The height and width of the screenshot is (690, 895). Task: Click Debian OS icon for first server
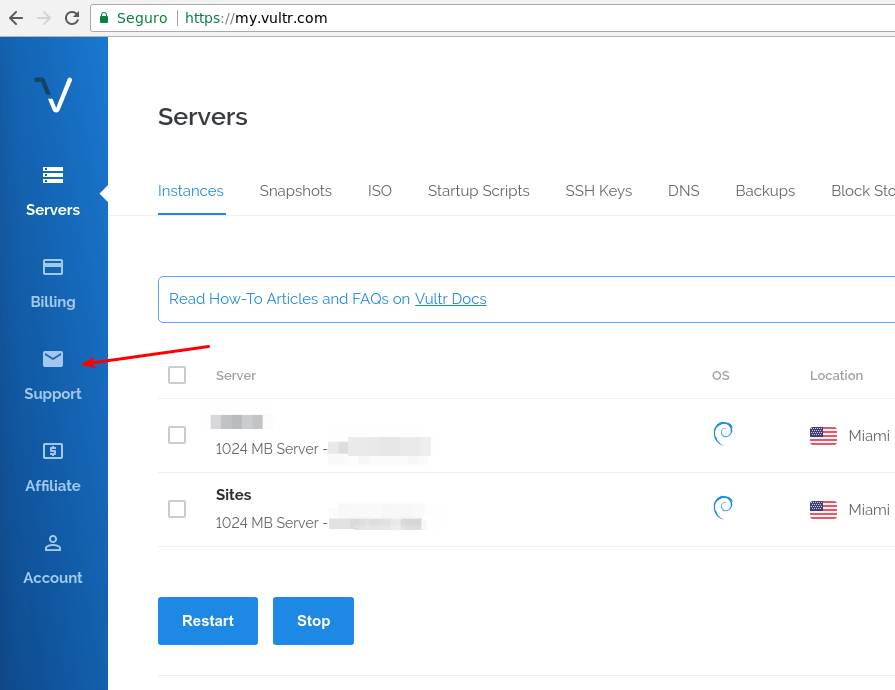[723, 434]
